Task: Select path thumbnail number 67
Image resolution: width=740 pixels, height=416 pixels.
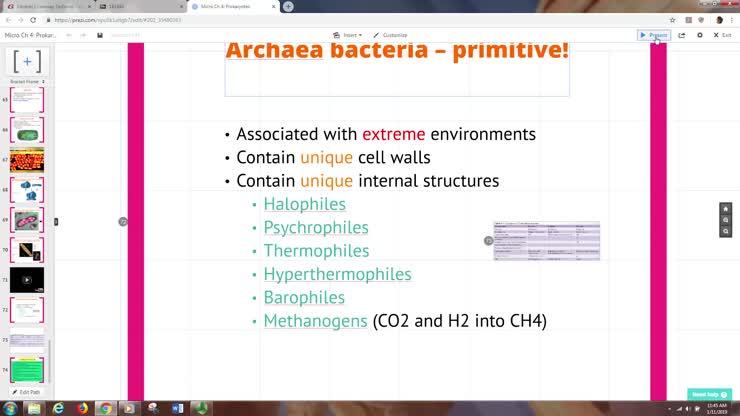Action: click(x=27, y=160)
